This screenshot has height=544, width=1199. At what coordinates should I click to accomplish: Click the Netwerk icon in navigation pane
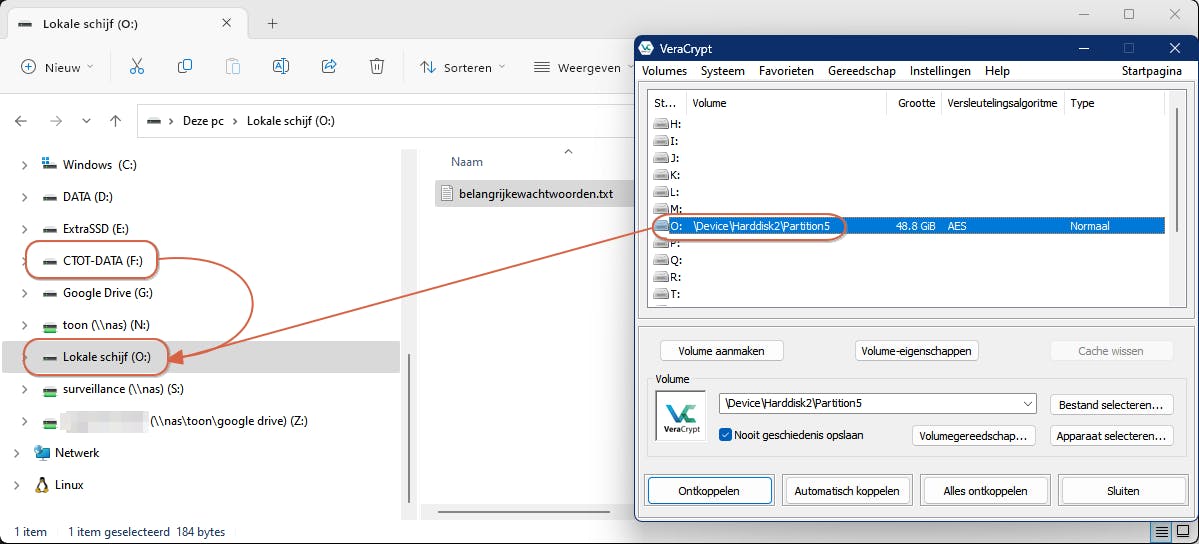(x=42, y=452)
